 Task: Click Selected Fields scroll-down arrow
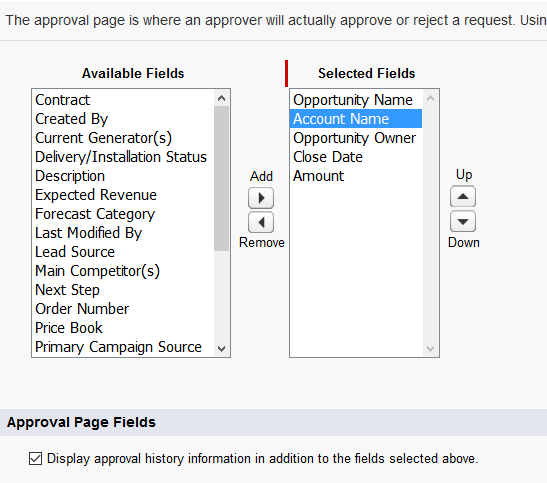click(430, 348)
